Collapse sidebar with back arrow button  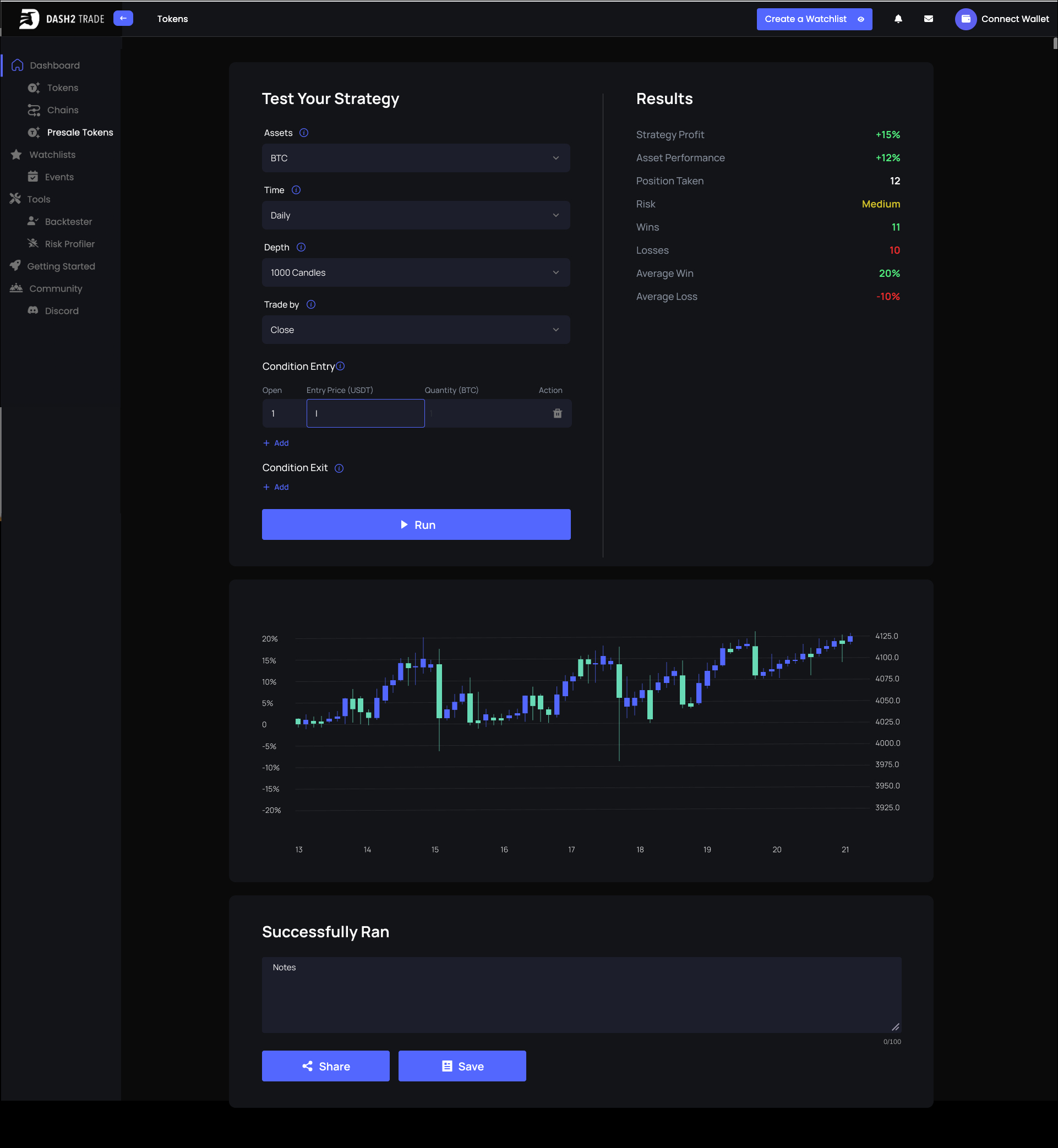point(123,18)
